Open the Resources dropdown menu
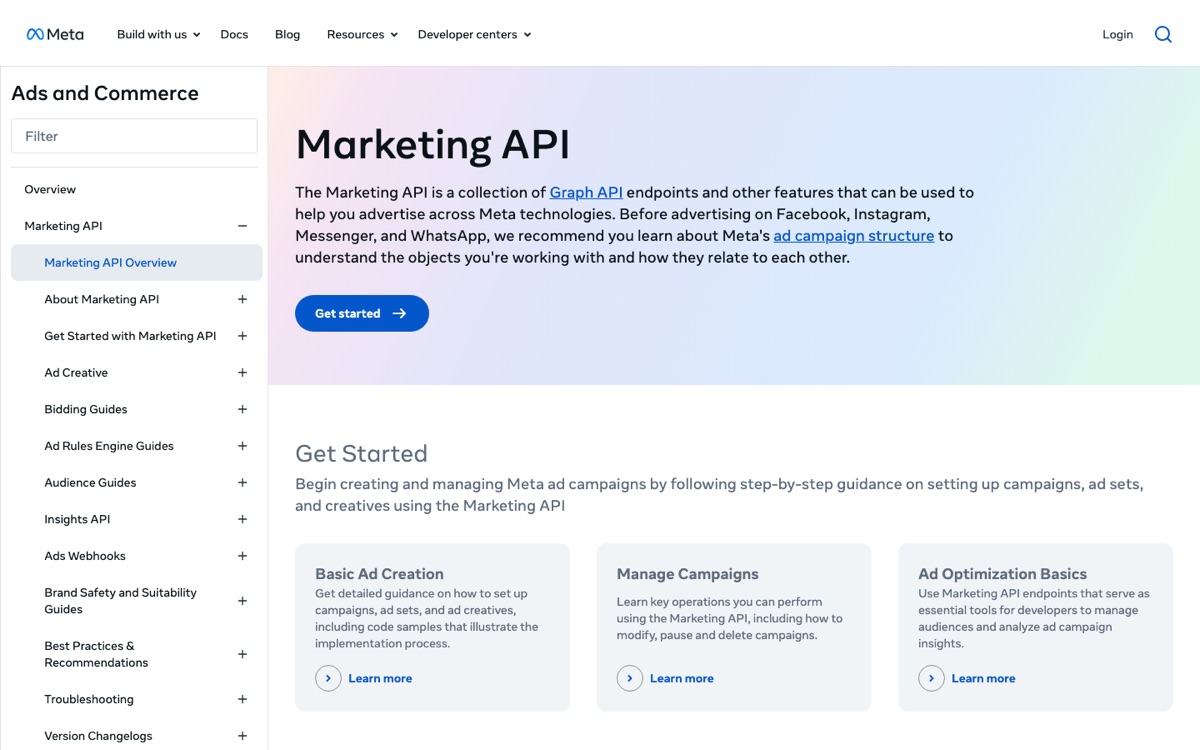 tap(362, 34)
